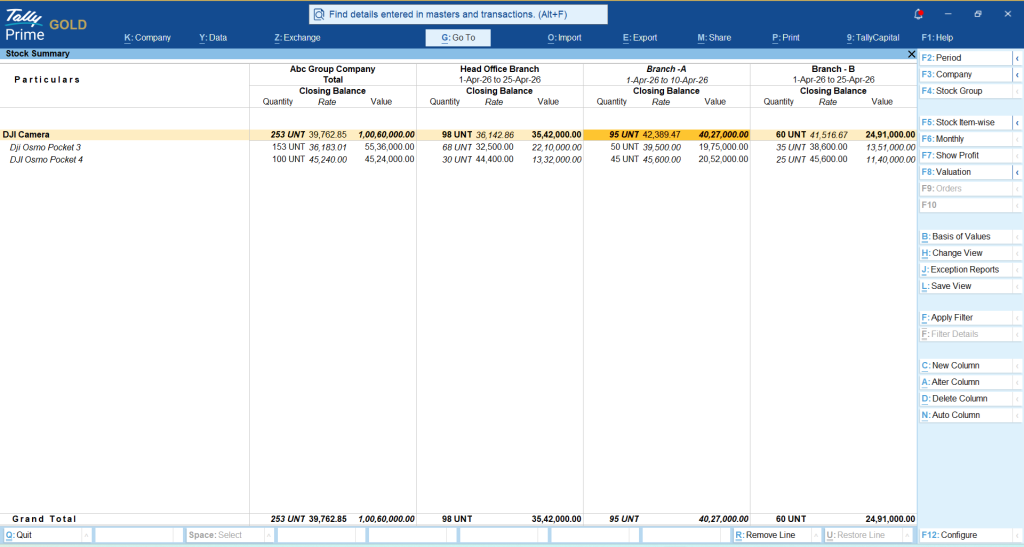Click the Find details search field

click(x=458, y=14)
